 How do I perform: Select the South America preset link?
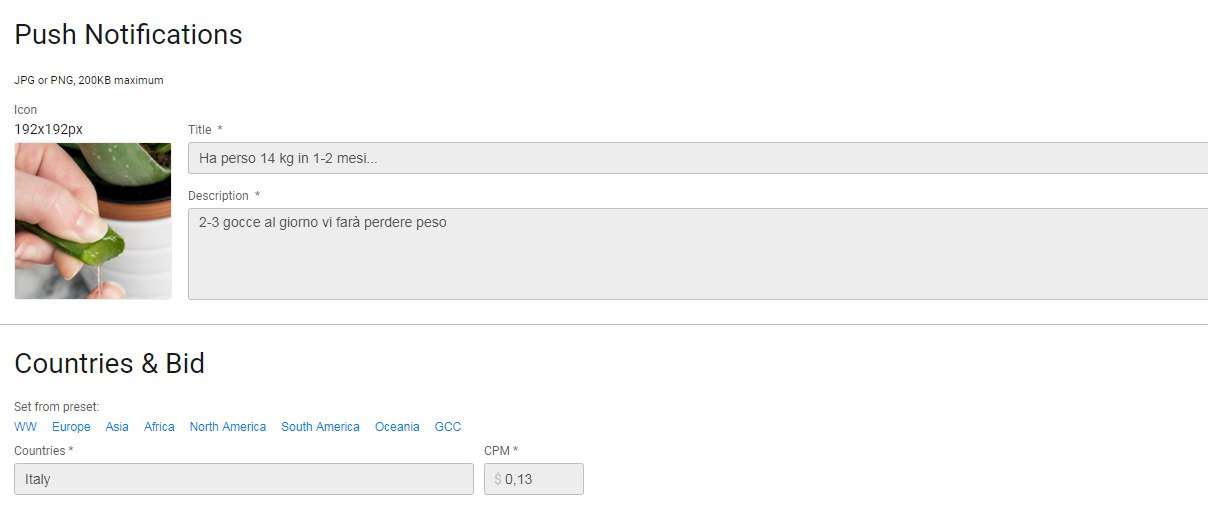(320, 427)
